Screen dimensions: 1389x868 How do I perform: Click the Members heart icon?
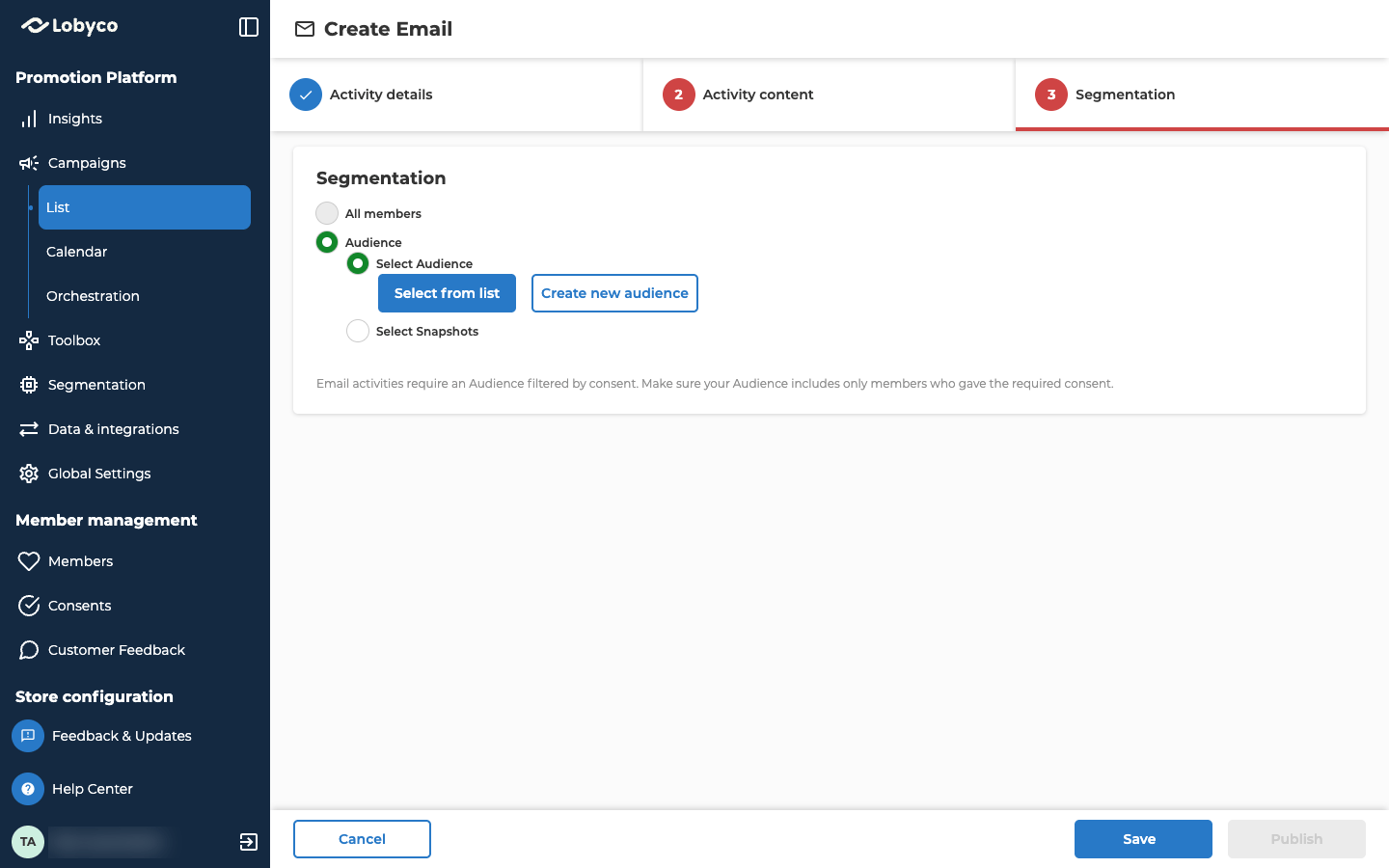pyautogui.click(x=29, y=561)
